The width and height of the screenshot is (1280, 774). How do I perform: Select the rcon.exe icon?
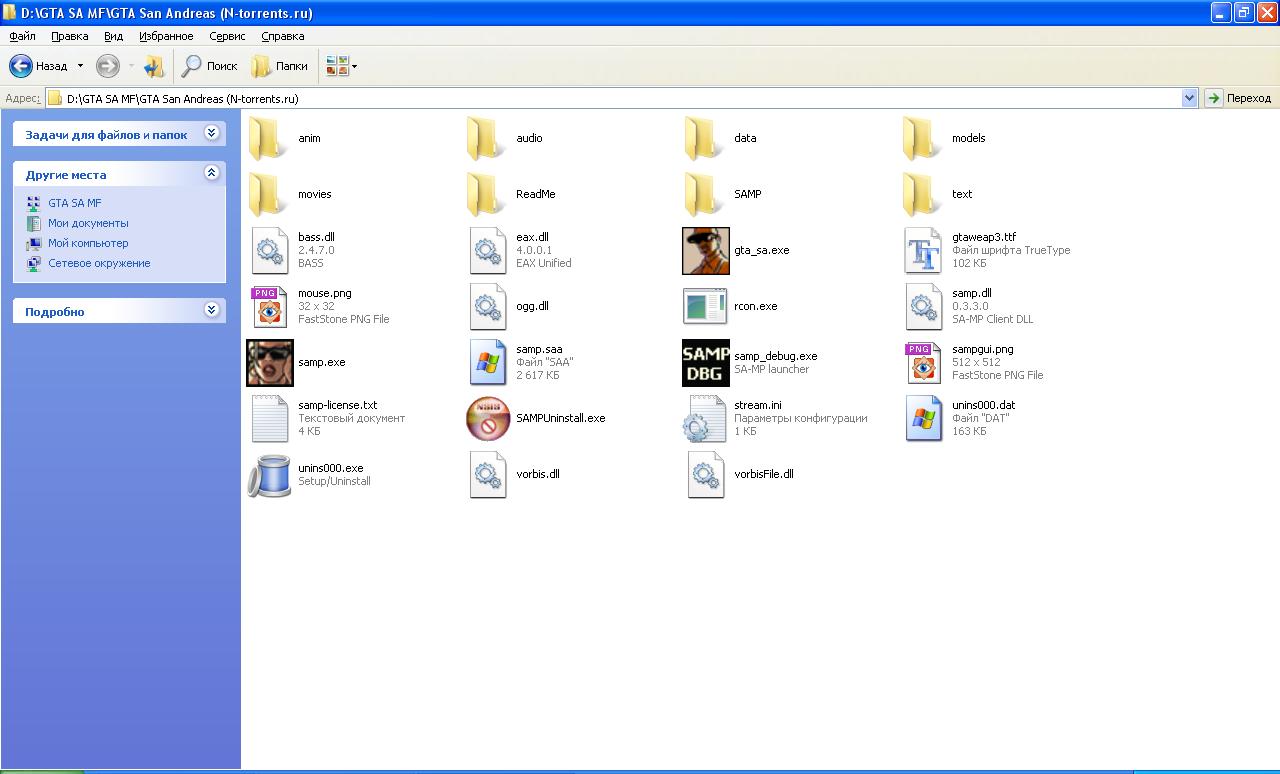click(x=705, y=306)
